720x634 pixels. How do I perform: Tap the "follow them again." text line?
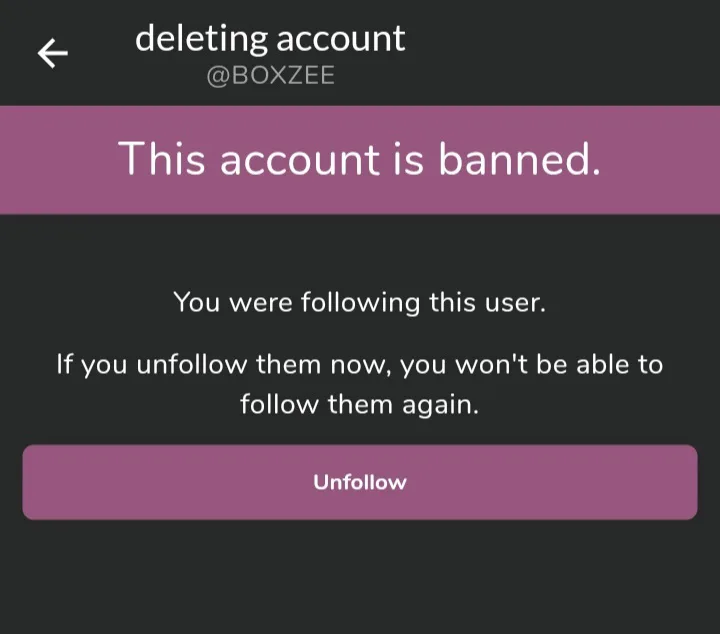[360, 405]
